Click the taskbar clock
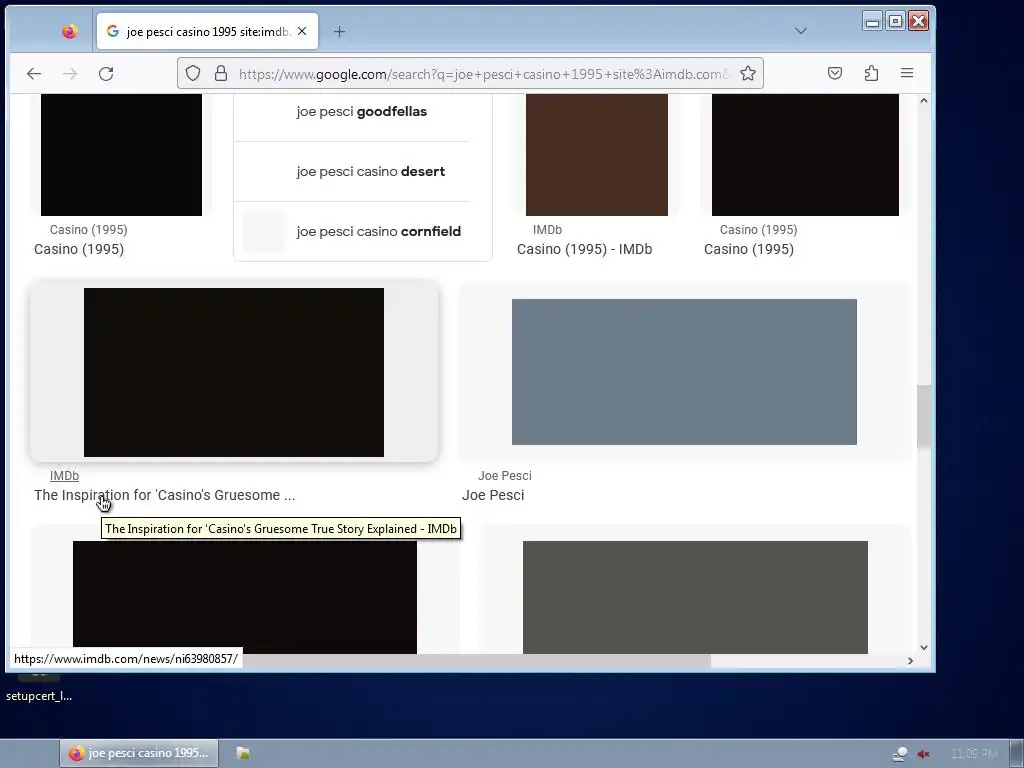The width and height of the screenshot is (1024, 768). 974,754
